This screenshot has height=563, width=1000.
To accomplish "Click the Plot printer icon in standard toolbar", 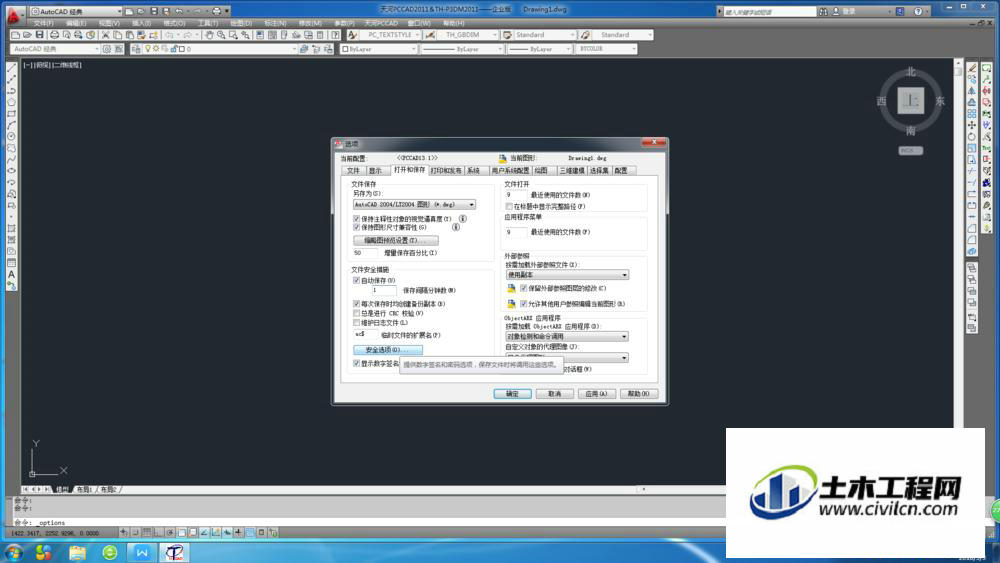I will (x=54, y=35).
